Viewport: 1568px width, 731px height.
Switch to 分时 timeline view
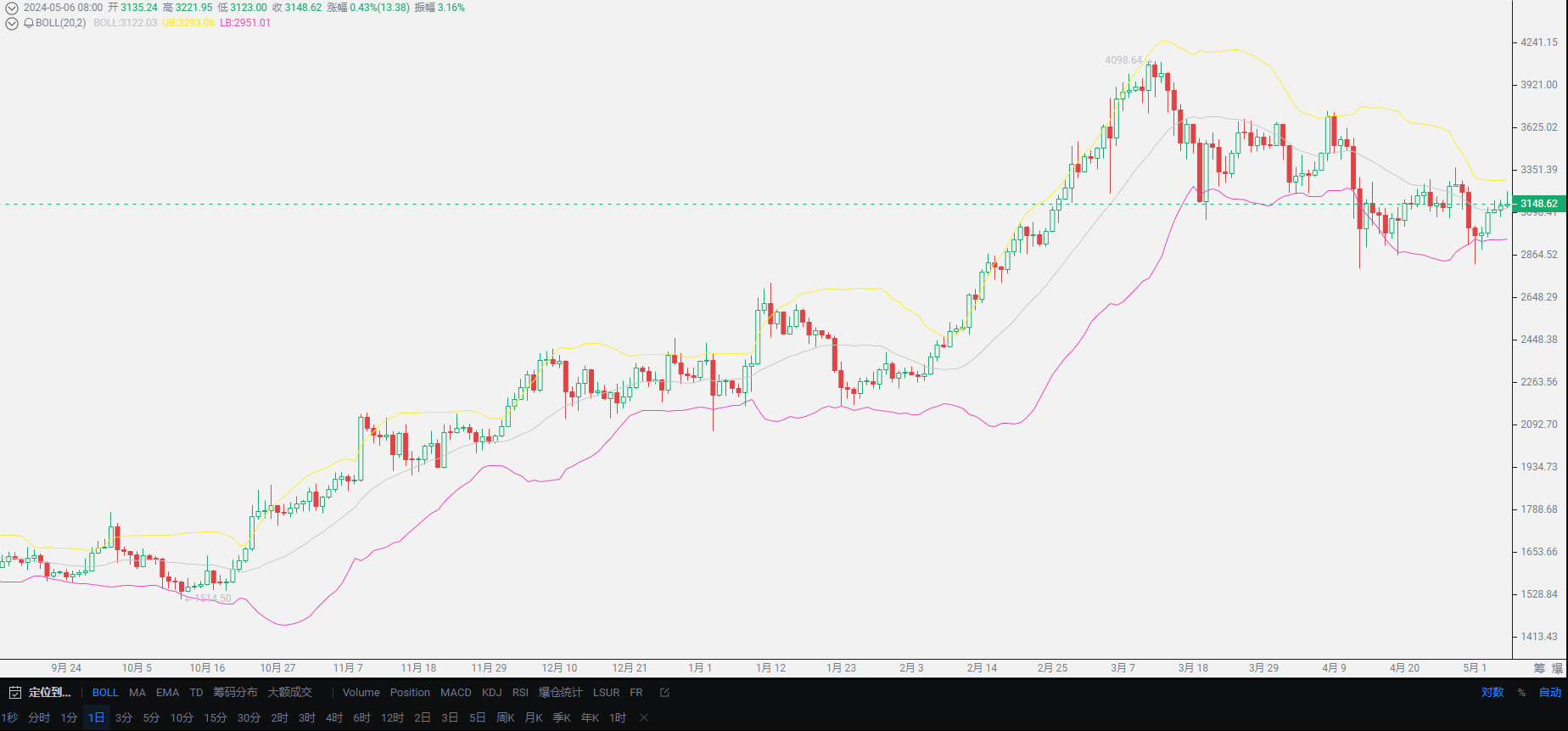click(39, 718)
